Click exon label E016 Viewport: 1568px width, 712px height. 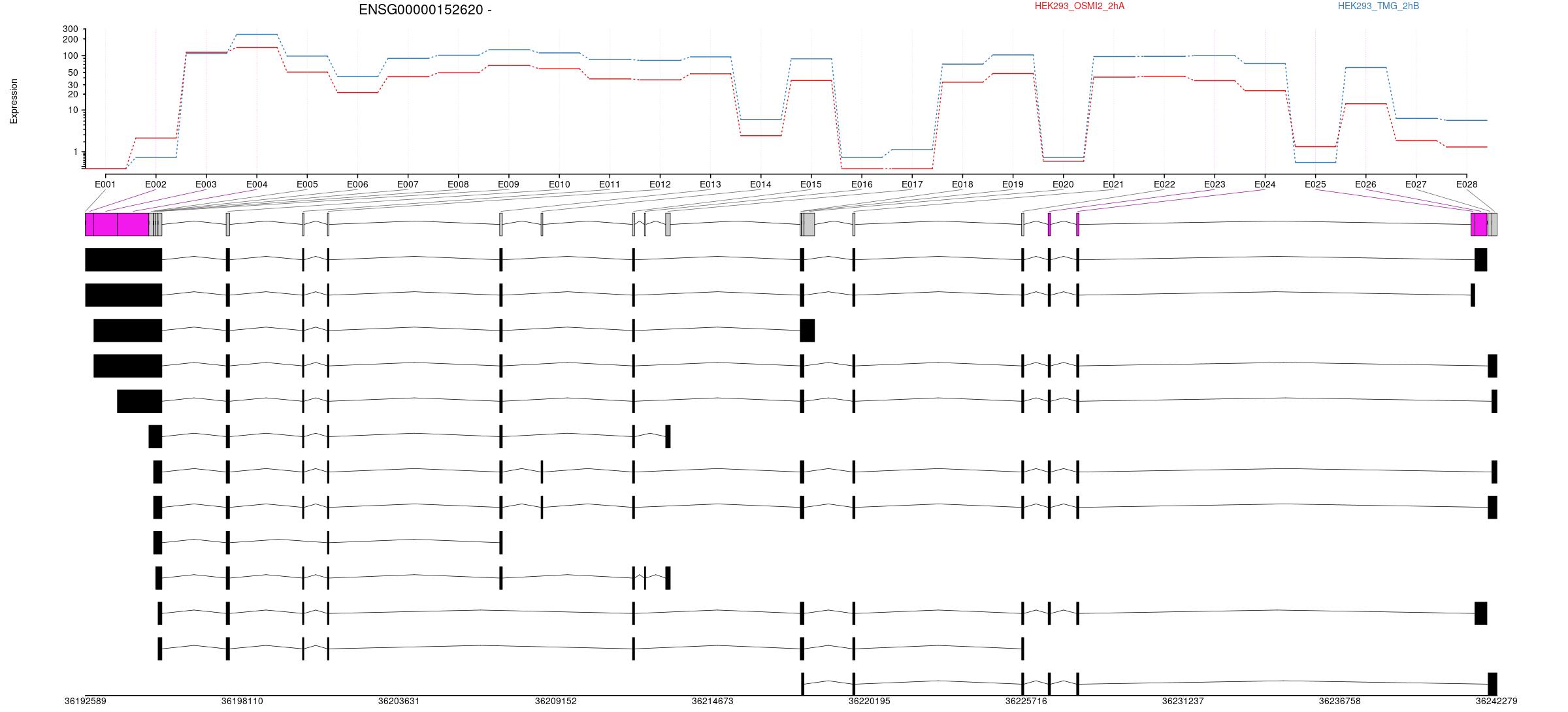pos(862,184)
